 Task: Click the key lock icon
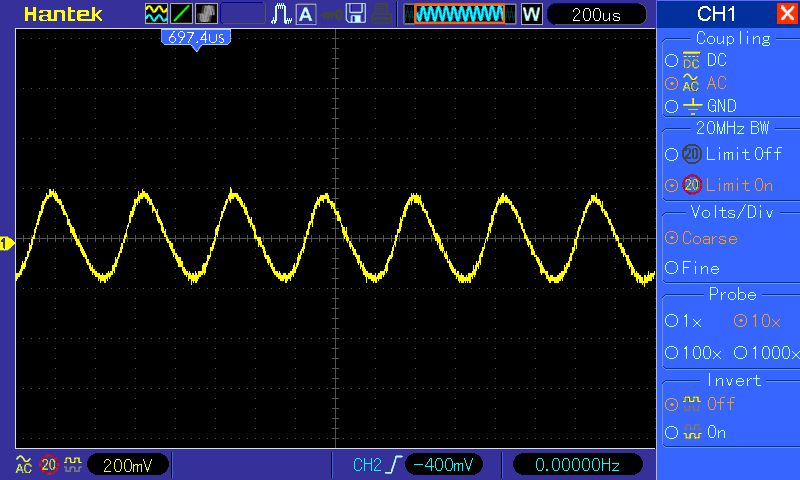click(332, 15)
